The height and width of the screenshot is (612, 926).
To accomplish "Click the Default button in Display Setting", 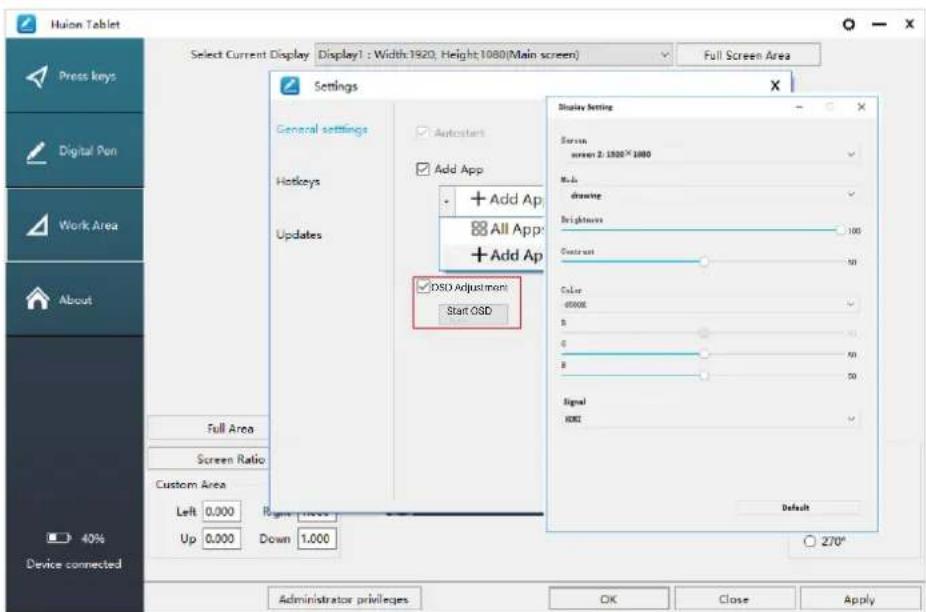I will pyautogui.click(x=797, y=507).
